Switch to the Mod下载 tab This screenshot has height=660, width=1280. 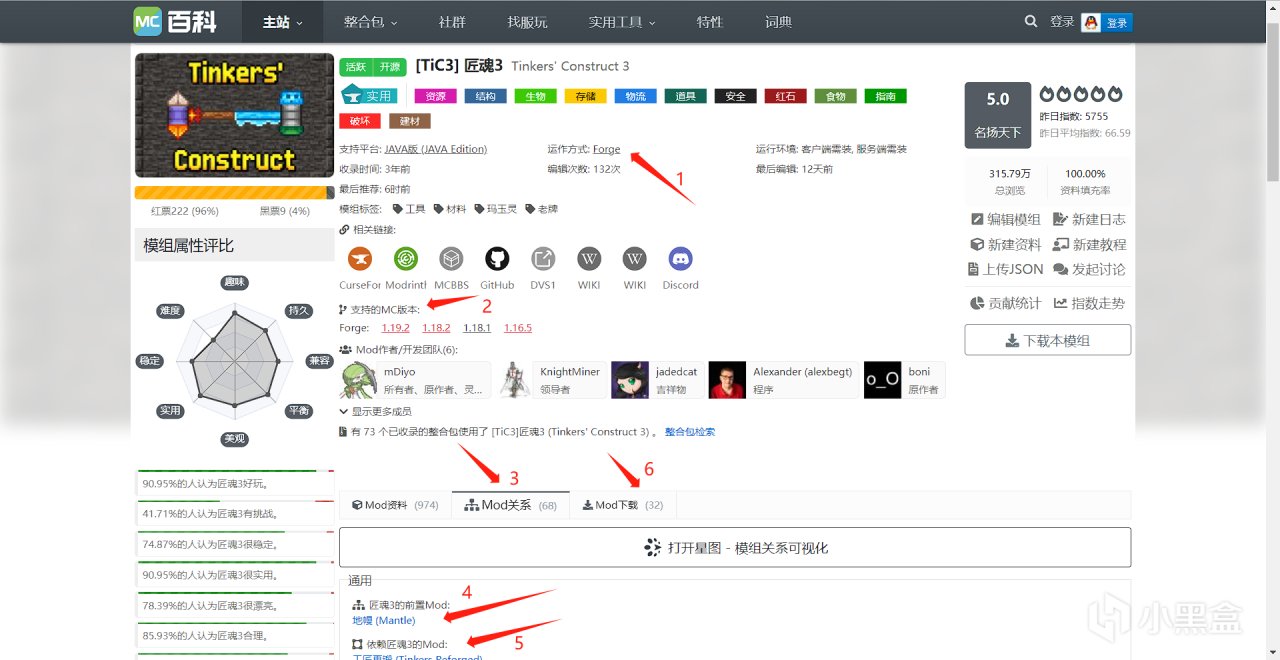click(623, 505)
